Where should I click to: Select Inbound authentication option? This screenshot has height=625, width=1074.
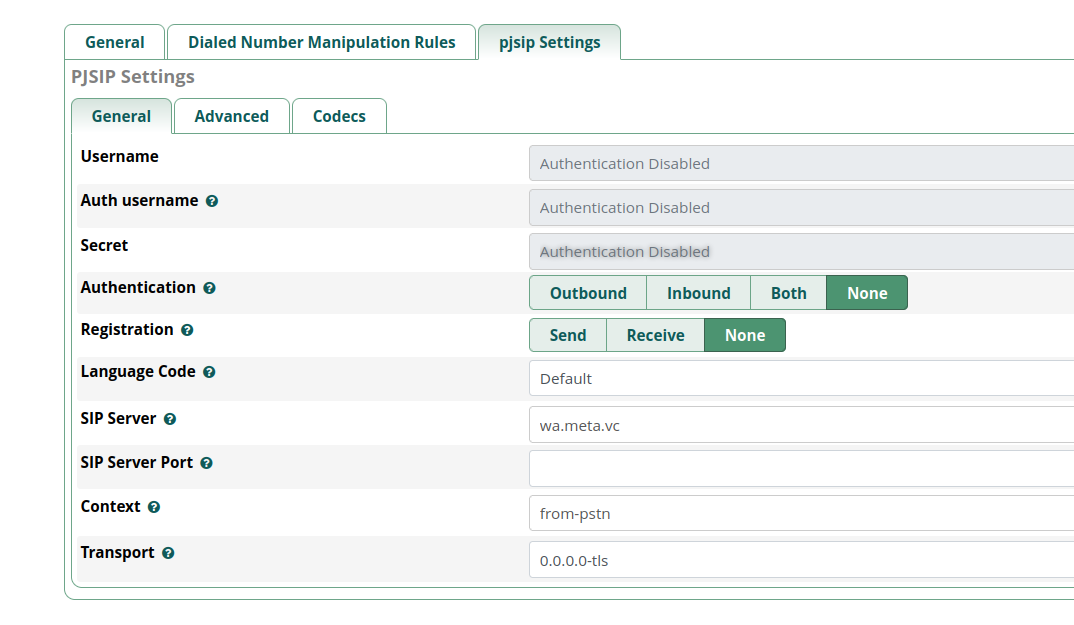pos(698,293)
